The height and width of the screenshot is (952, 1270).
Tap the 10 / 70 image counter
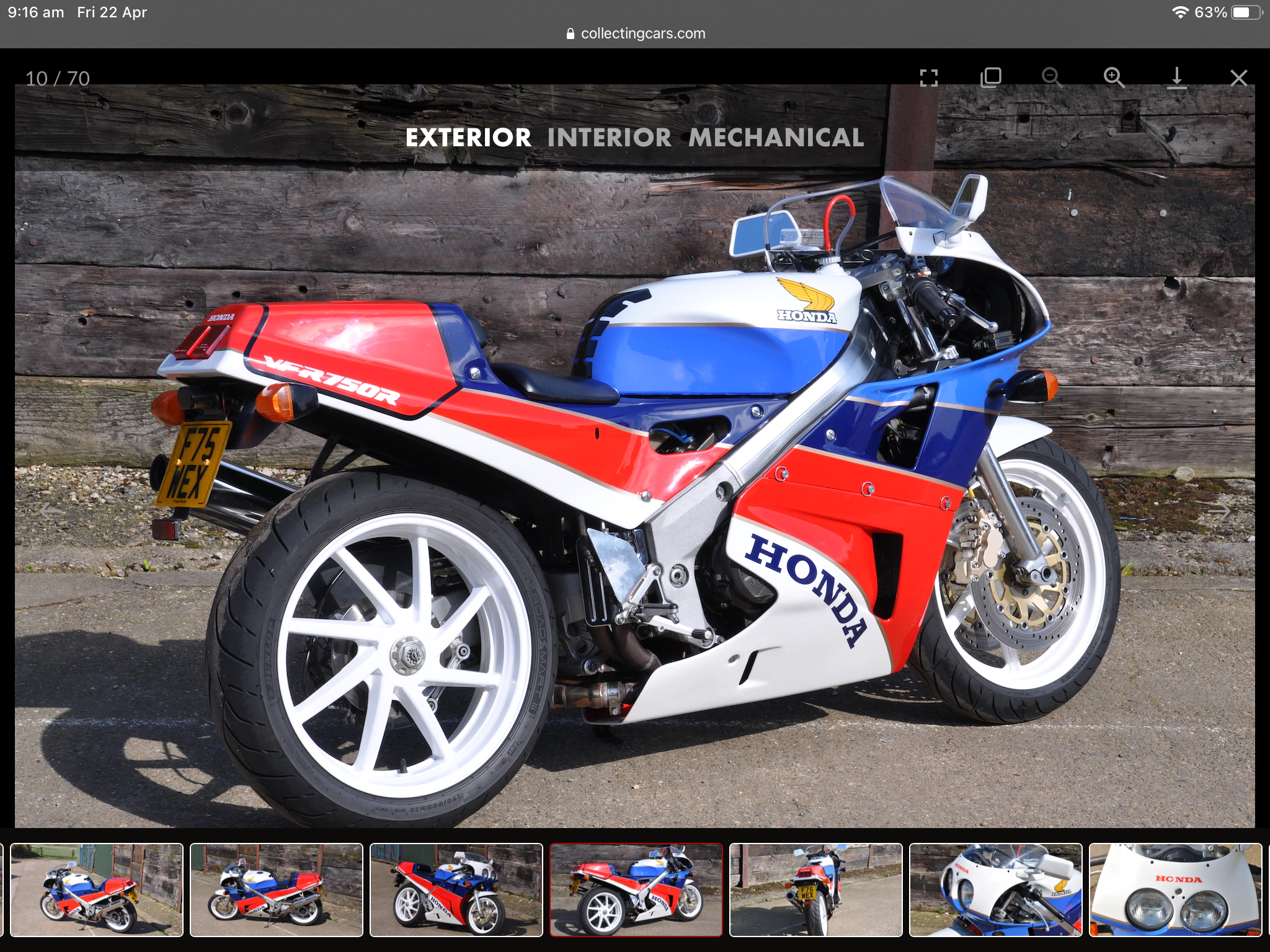(x=58, y=79)
